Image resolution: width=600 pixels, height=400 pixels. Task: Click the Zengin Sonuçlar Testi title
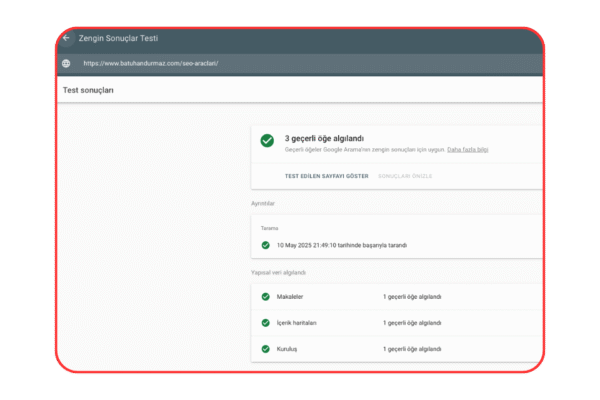[118, 38]
